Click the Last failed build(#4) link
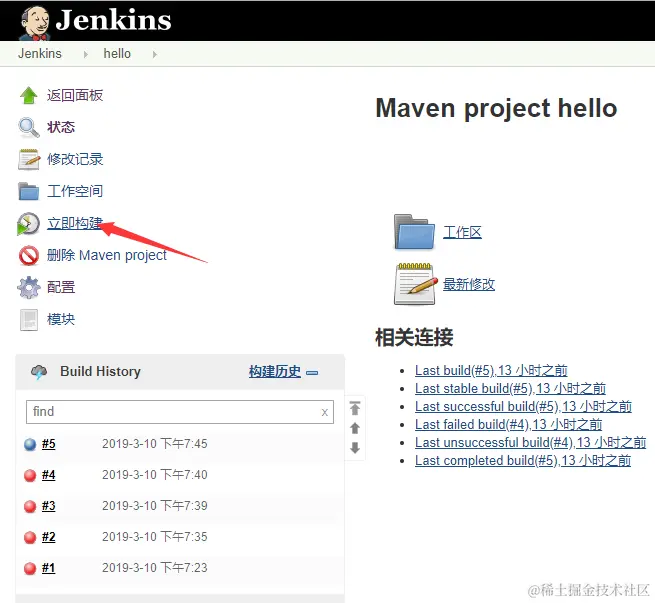Image resolution: width=655 pixels, height=603 pixels. 508,424
